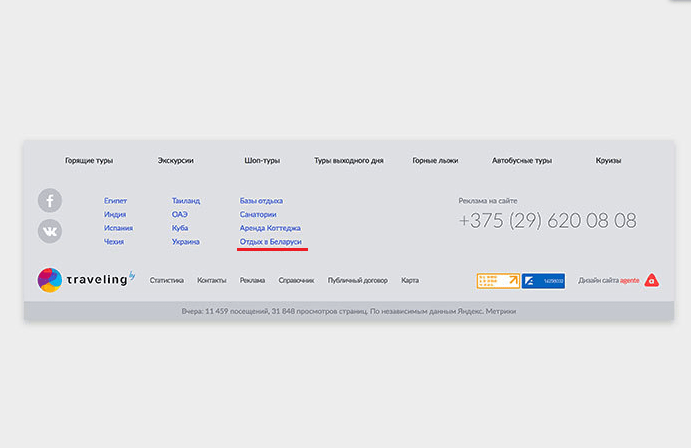Viewport: 691px width, 448px height.
Task: Open the Публичный договор link
Action: 358,281
